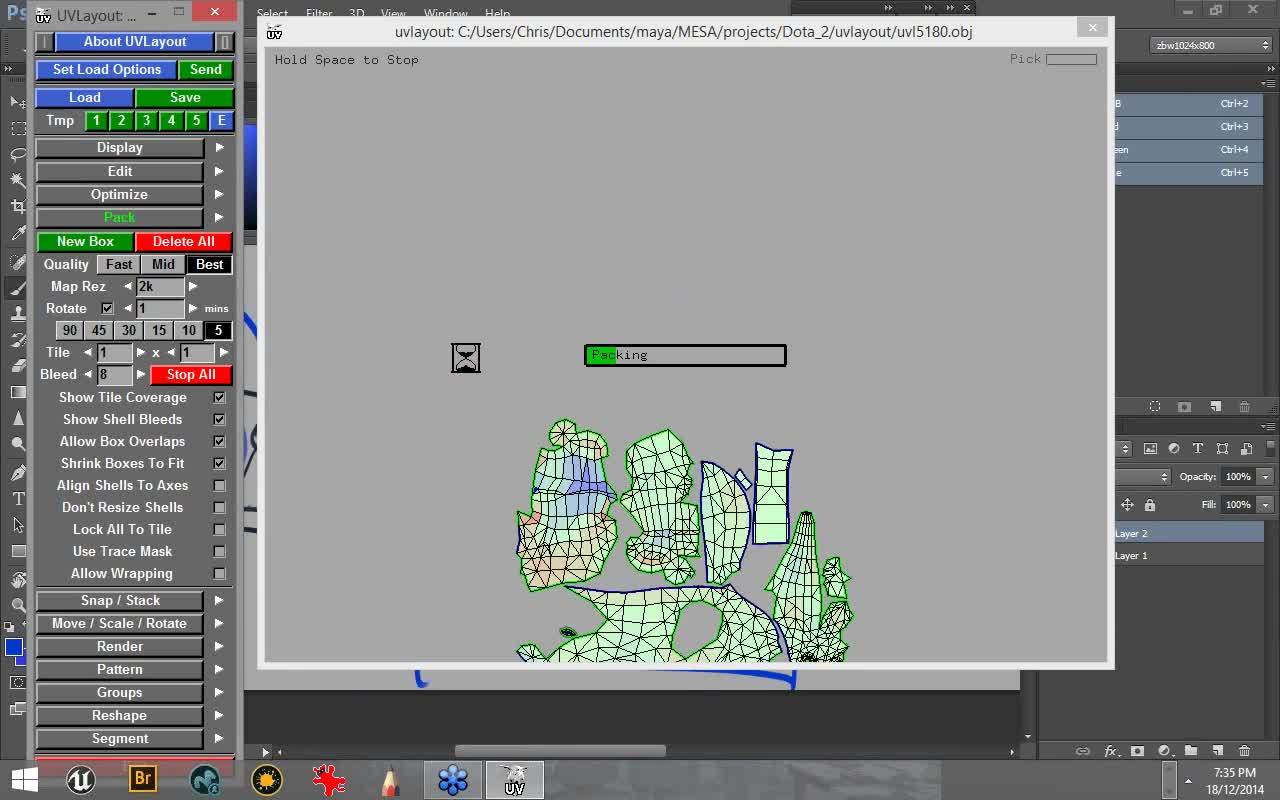Open Unreal Engine from the taskbar
The image size is (1280, 800).
tap(81, 779)
